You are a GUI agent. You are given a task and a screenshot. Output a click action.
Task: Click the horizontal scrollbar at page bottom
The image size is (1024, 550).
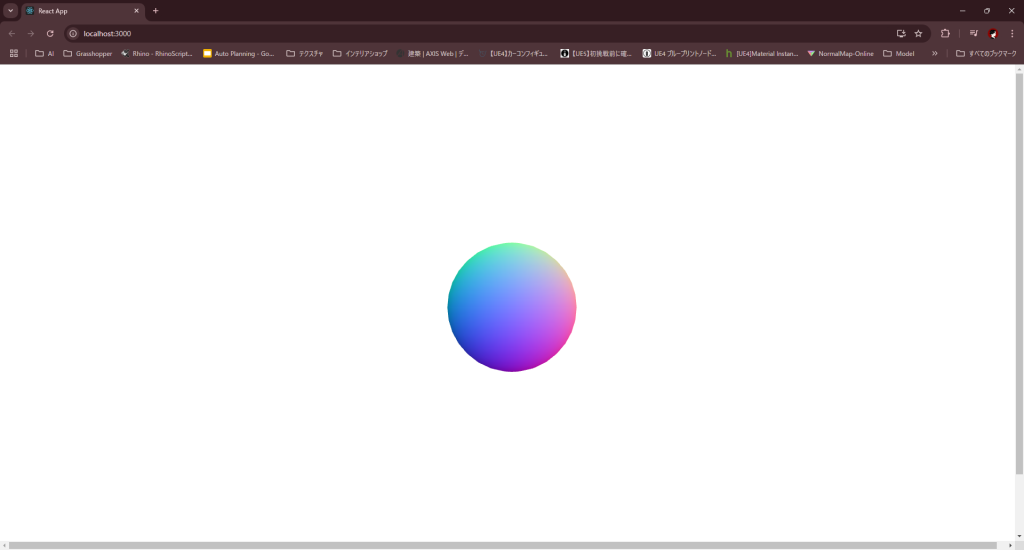[500, 545]
